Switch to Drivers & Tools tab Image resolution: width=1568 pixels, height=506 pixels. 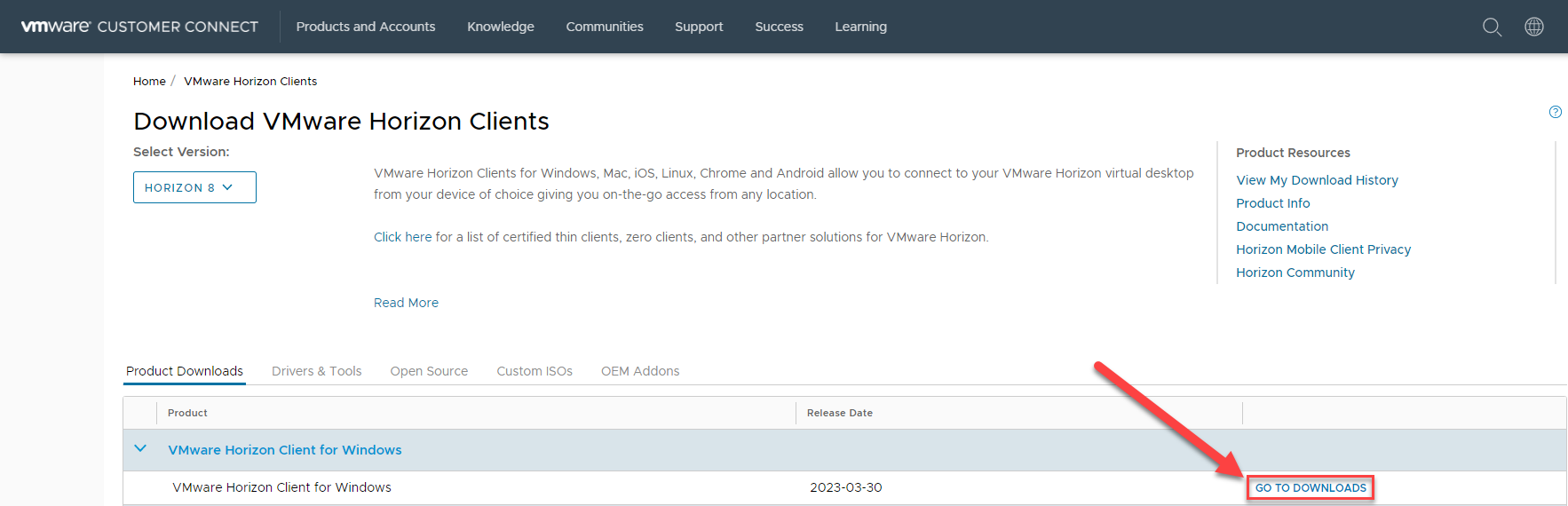[x=317, y=371]
